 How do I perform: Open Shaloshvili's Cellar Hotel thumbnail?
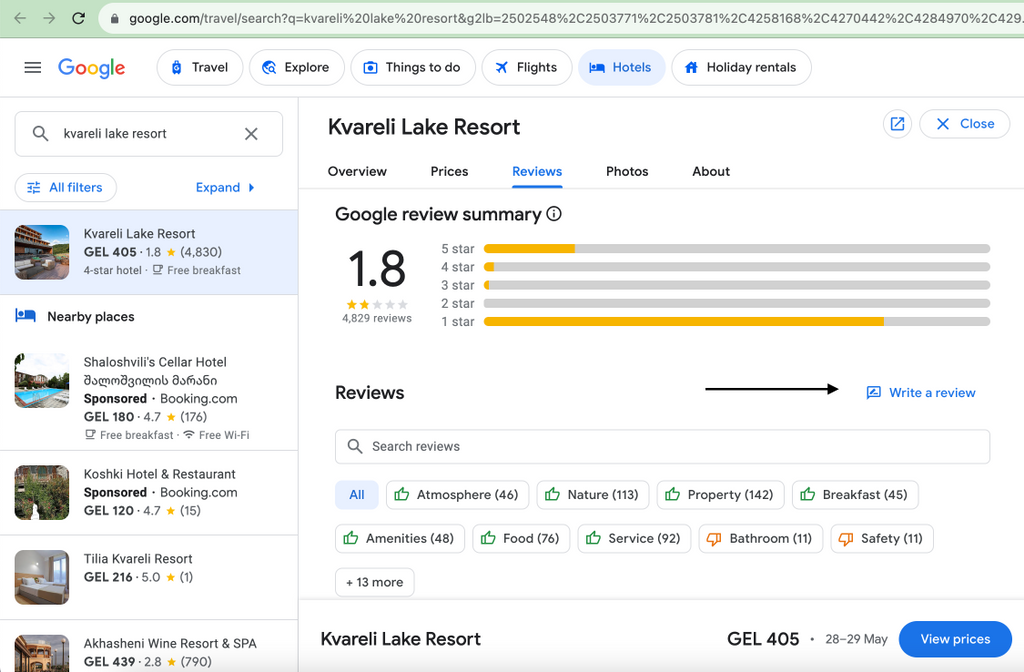click(42, 381)
